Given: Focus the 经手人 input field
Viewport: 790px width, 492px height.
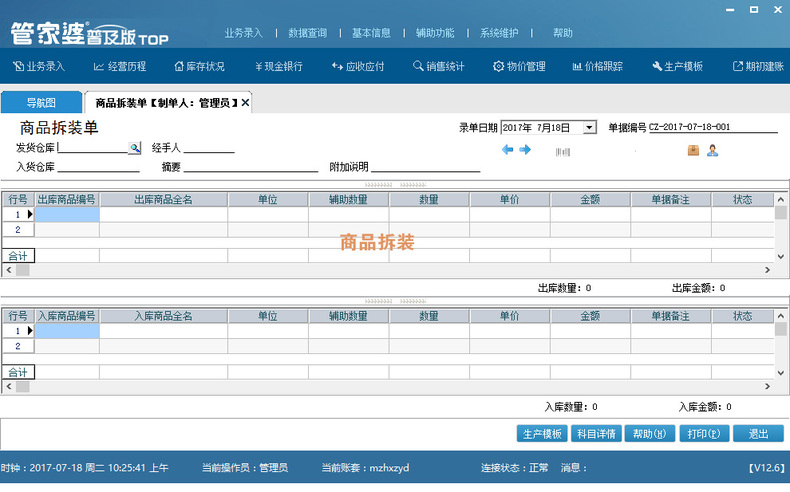Looking at the screenshot, I should (x=209, y=148).
